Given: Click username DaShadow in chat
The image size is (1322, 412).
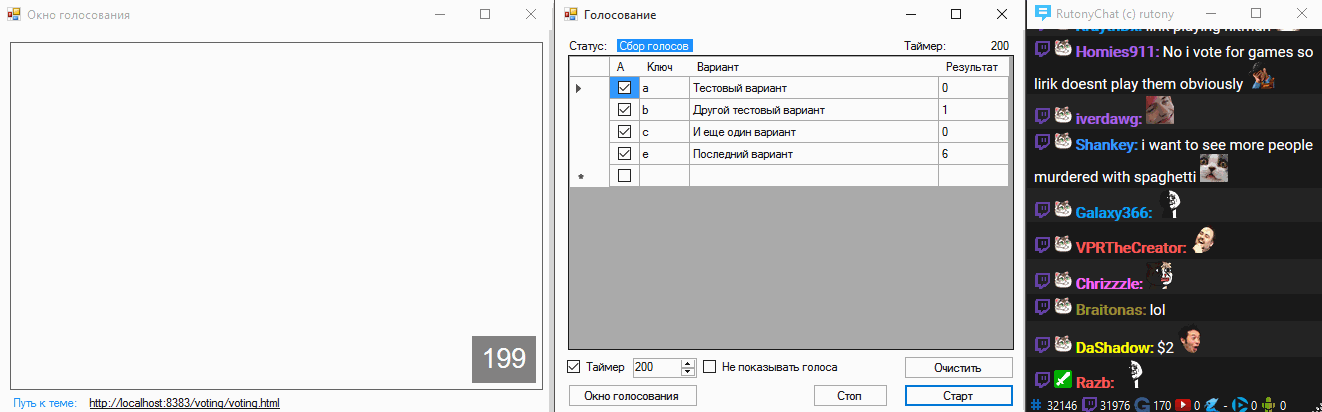Looking at the screenshot, I should pos(1113,347).
